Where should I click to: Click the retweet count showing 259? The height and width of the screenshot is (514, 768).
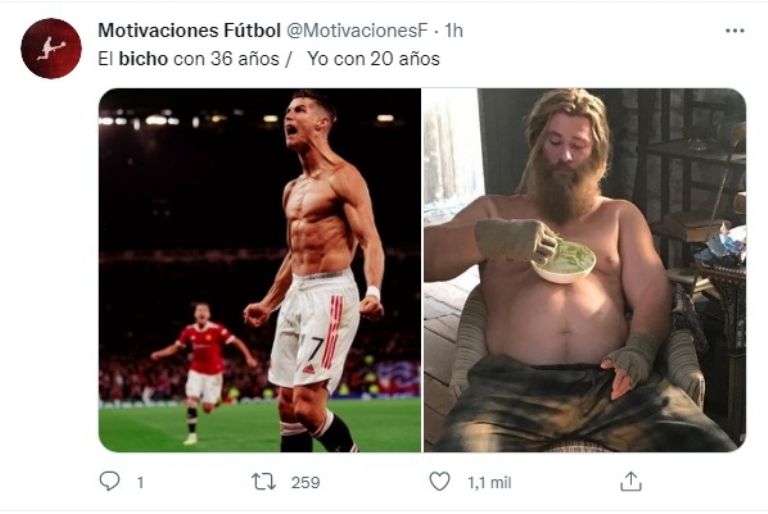(305, 482)
